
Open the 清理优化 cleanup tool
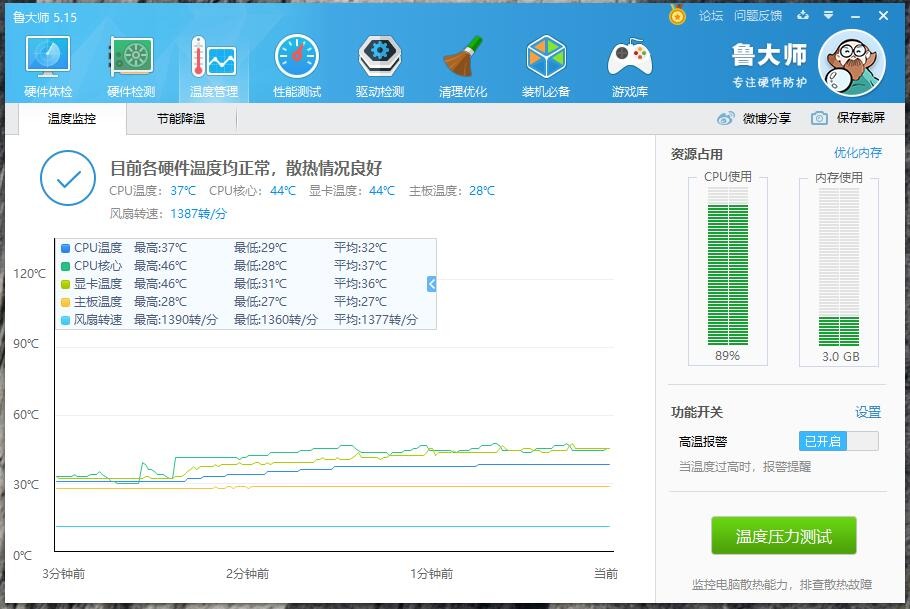462,65
